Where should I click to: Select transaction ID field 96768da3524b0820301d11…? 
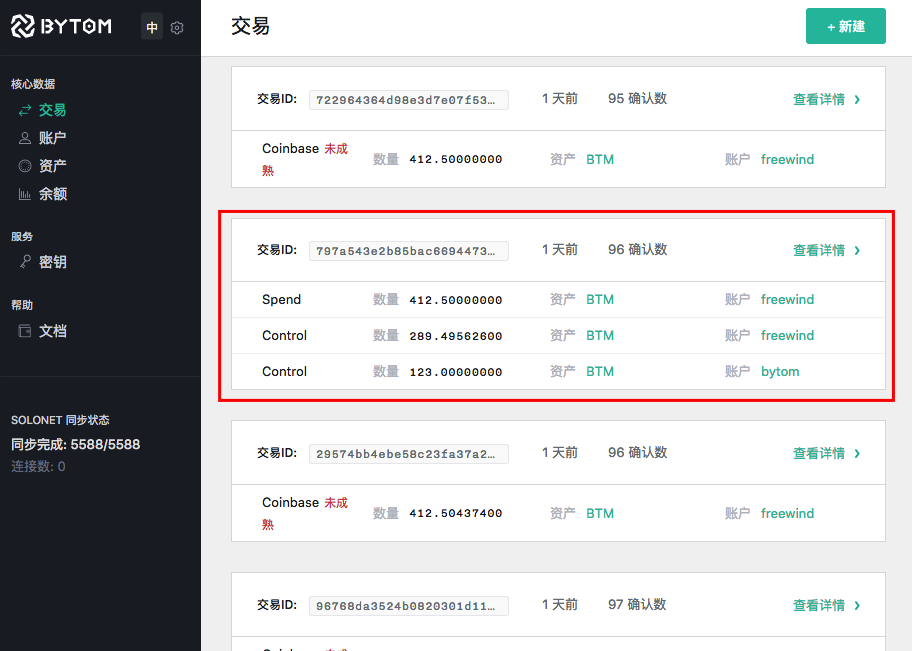(408, 606)
